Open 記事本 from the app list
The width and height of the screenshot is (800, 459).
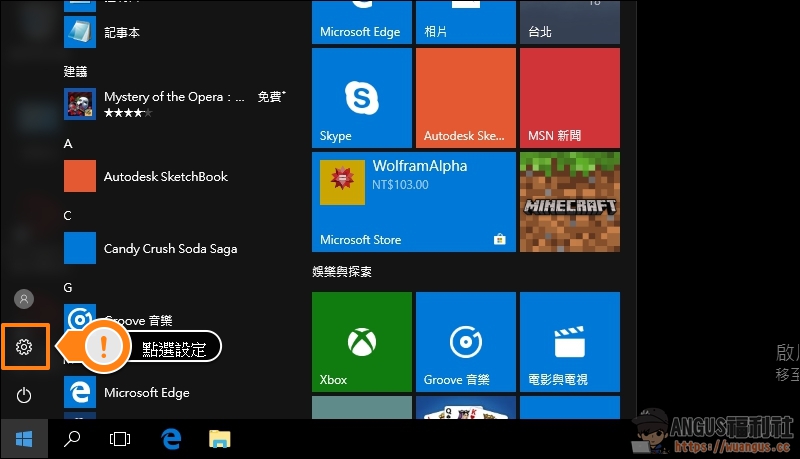(122, 33)
